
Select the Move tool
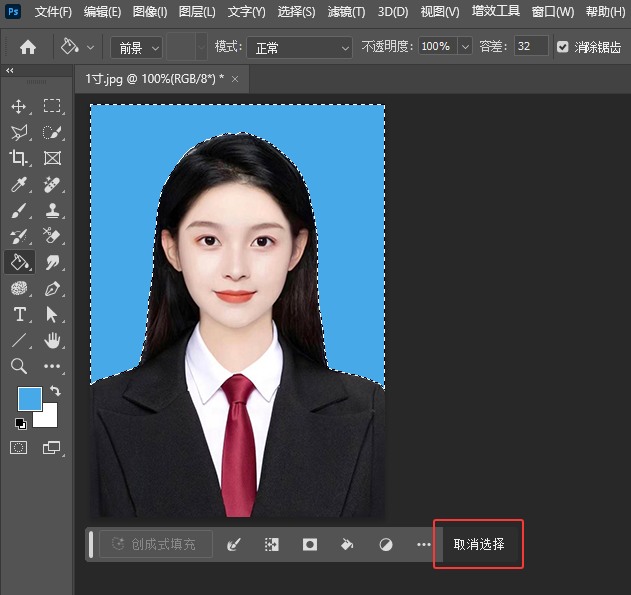point(19,106)
